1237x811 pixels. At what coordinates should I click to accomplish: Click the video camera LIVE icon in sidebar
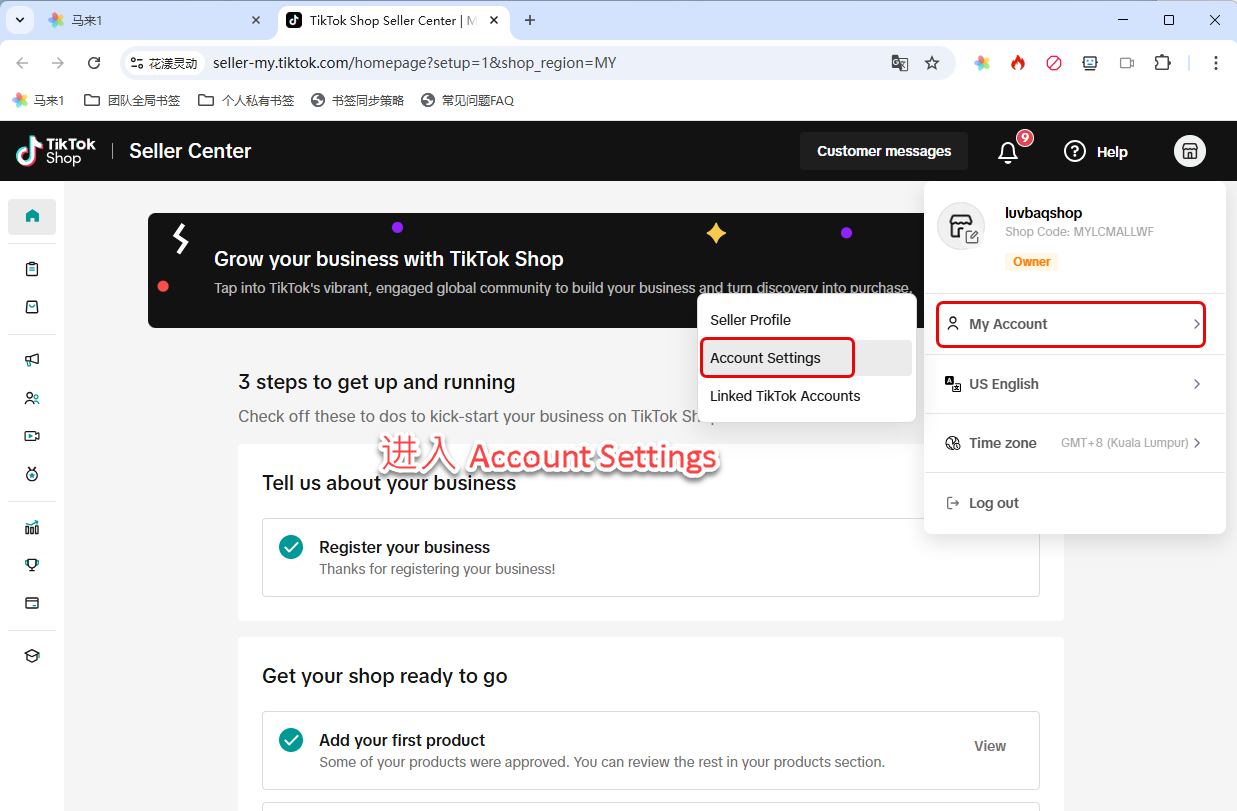click(32, 436)
